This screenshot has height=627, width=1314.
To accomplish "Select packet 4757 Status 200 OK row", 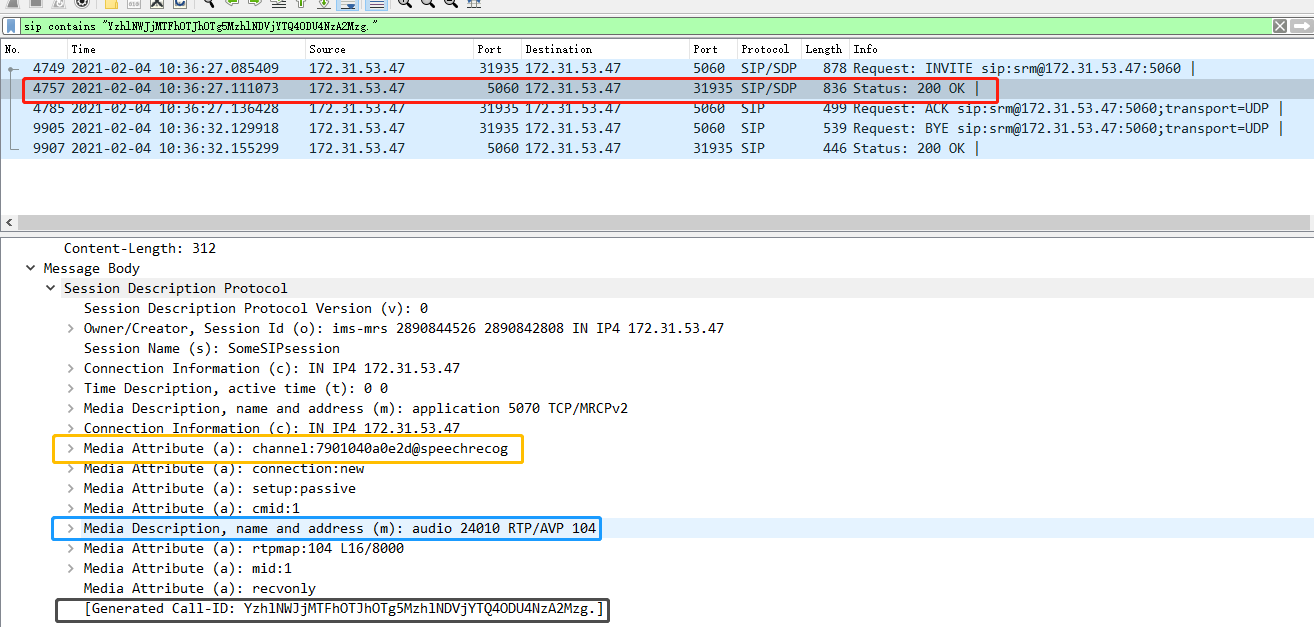I will pos(656,89).
